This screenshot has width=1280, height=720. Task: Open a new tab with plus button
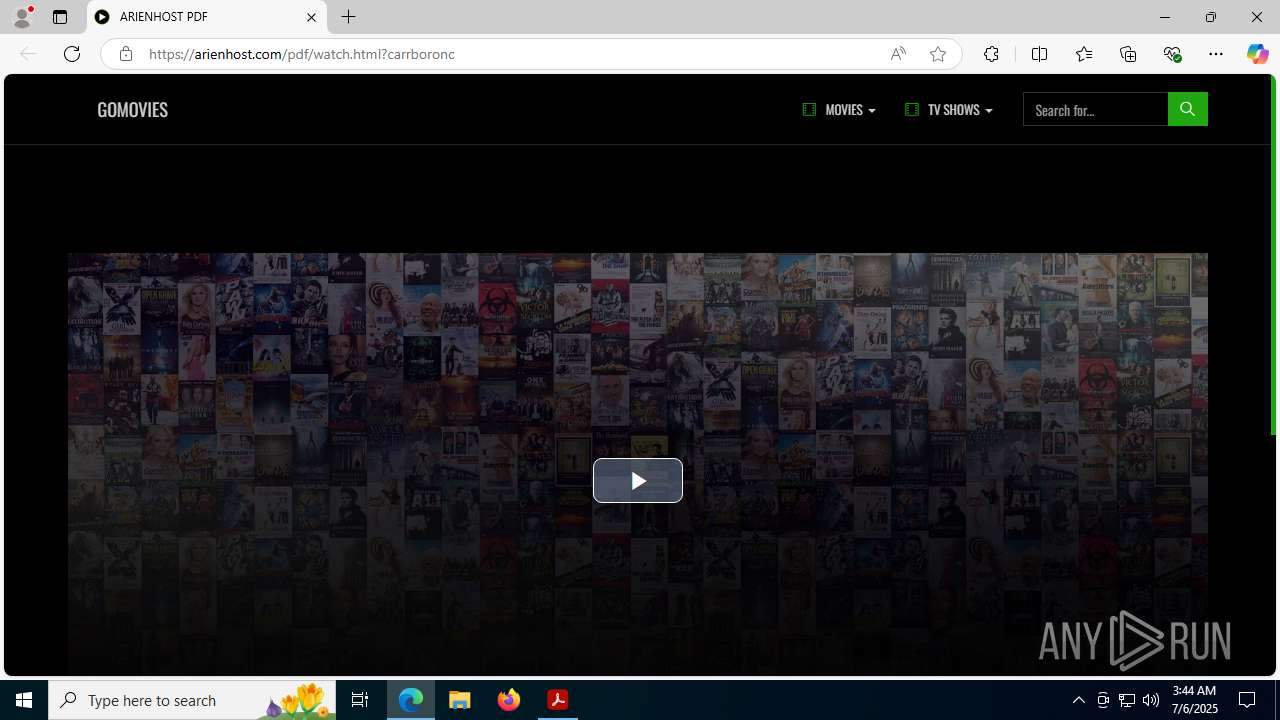point(348,17)
